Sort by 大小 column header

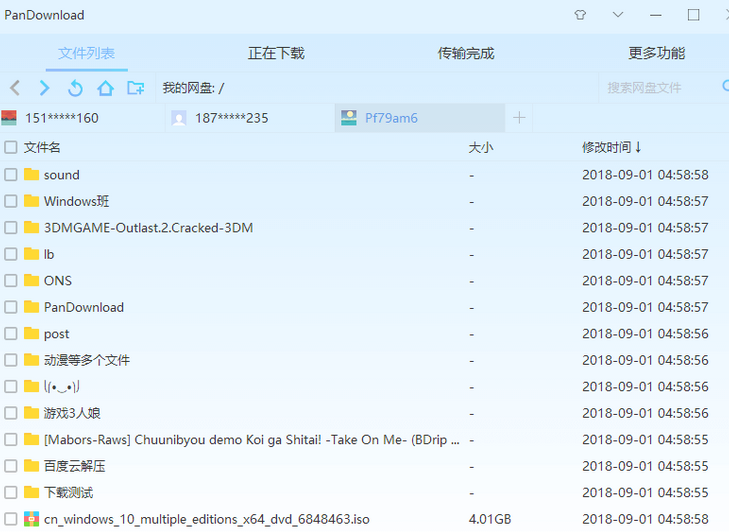(x=481, y=147)
